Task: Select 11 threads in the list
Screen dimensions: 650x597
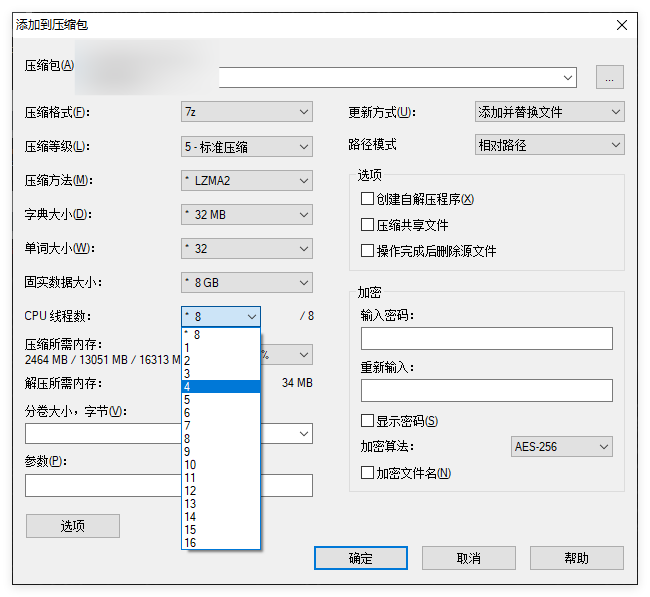Action: coord(221,478)
